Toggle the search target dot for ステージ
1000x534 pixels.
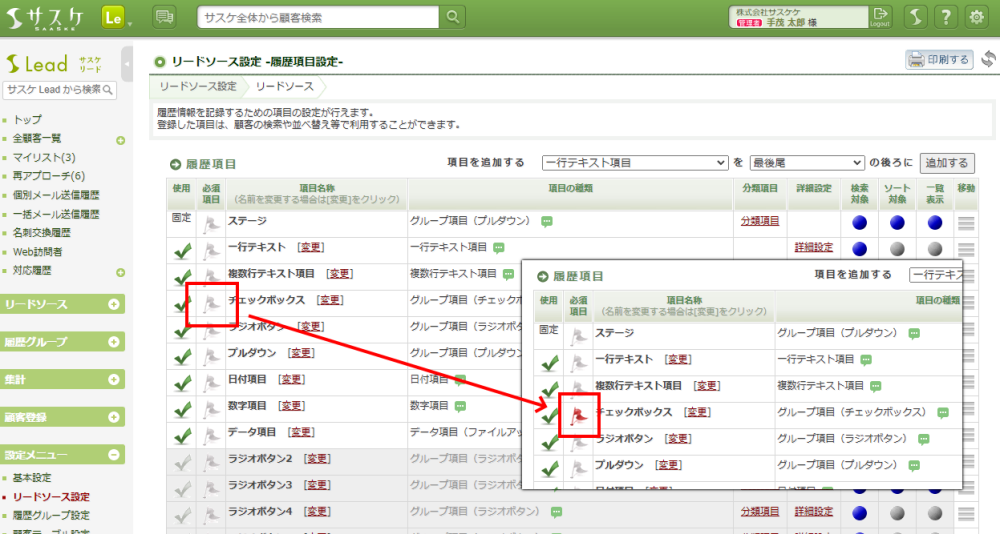tap(859, 222)
